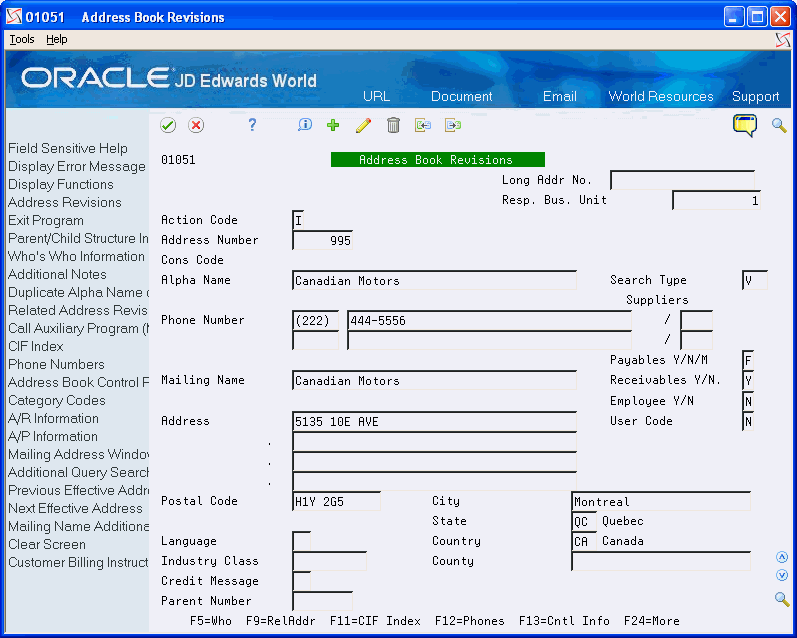Open Phone Numbers in sidebar
The image size is (797, 638).
tap(56, 364)
